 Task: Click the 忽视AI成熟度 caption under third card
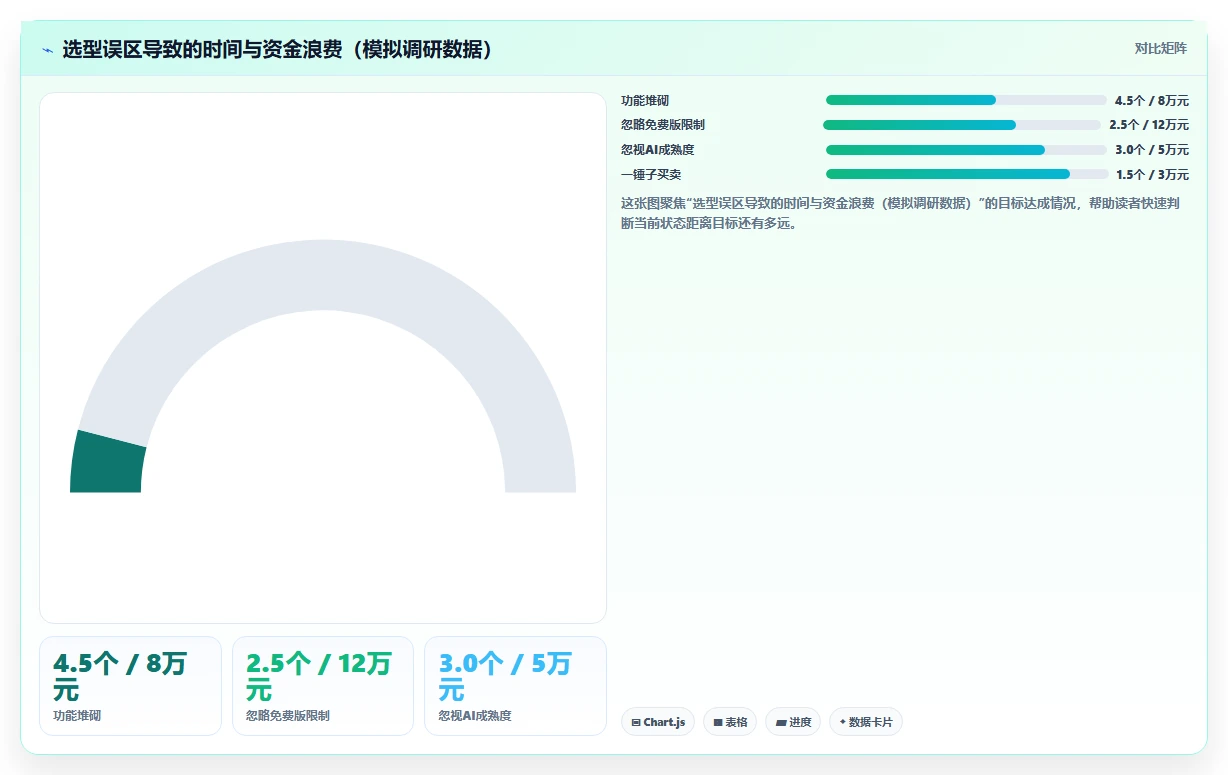point(475,716)
